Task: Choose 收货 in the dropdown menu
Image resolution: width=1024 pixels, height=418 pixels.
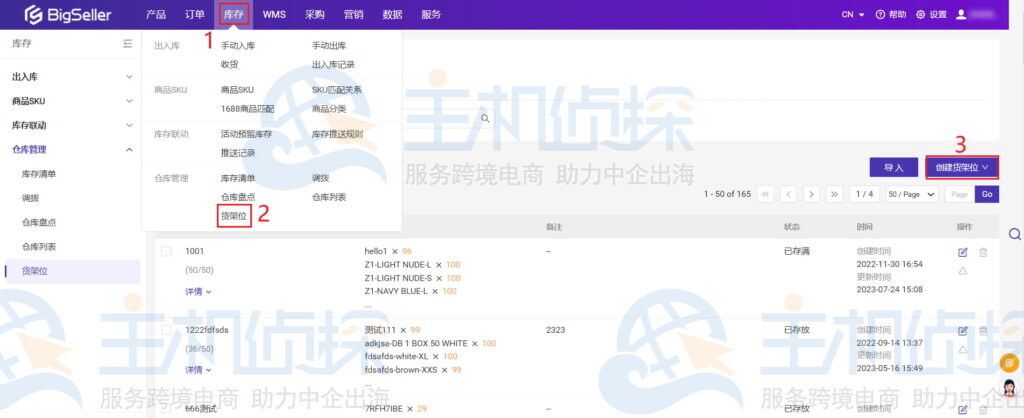Action: tap(230, 64)
